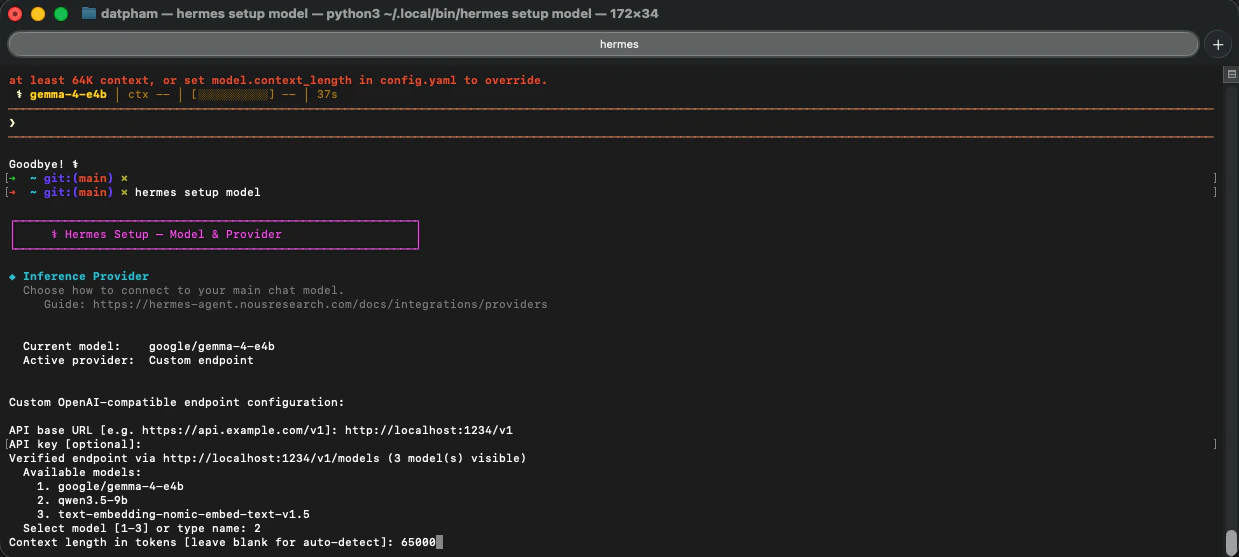Image resolution: width=1239 pixels, height=557 pixels.
Task: Click 'Custom OpenAI-compatible endpoint configuration:' line
Action: click(x=176, y=402)
